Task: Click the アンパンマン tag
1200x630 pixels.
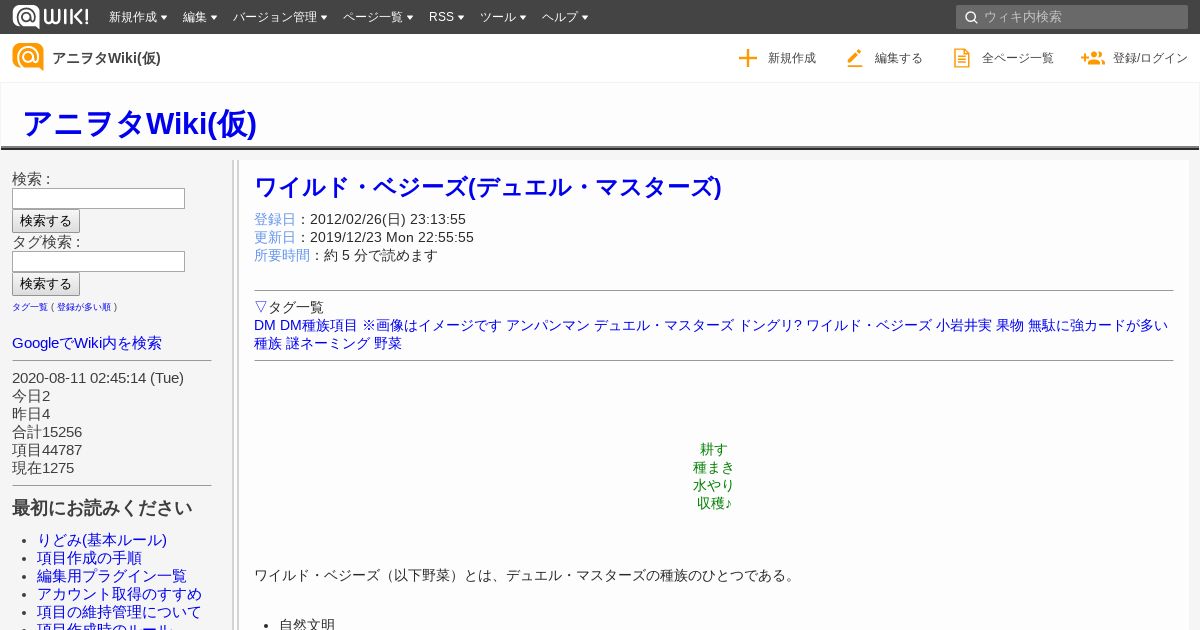Action: pyautogui.click(x=548, y=325)
